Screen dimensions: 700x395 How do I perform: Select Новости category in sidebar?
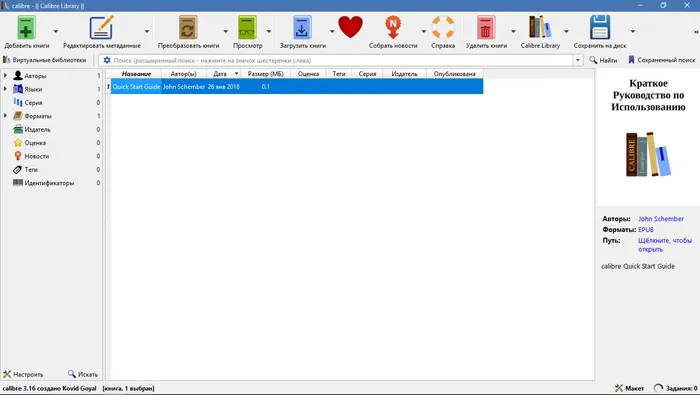37,156
